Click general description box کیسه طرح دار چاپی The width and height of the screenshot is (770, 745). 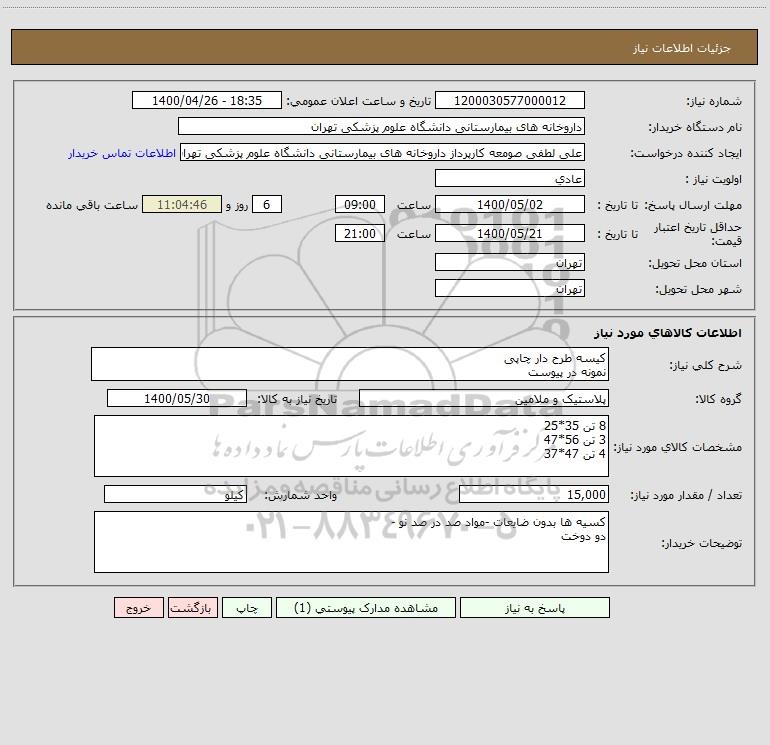pyautogui.click(x=350, y=364)
